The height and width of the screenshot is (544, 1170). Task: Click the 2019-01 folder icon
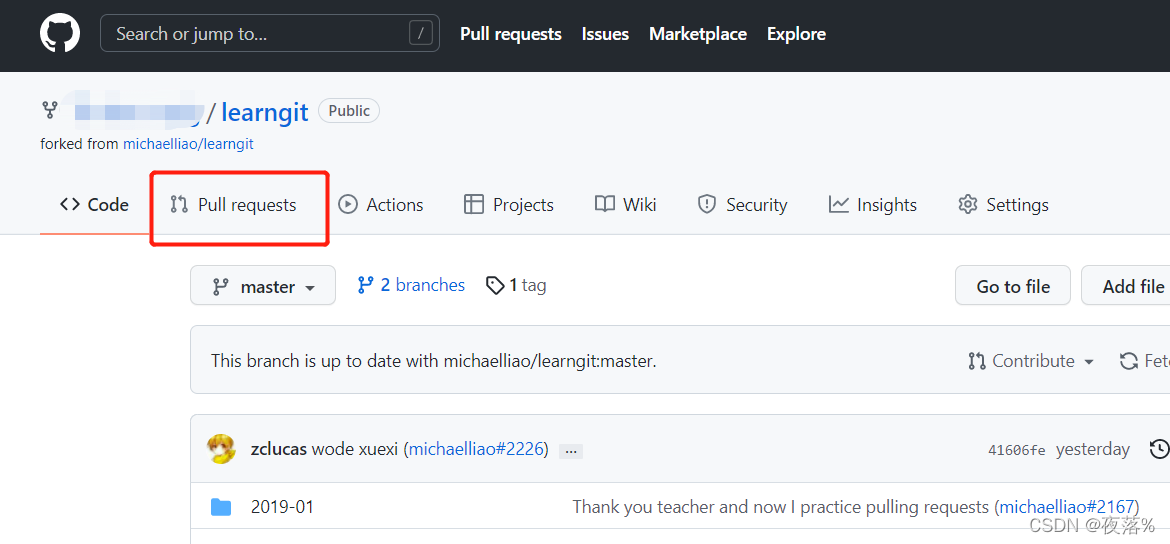pos(221,507)
